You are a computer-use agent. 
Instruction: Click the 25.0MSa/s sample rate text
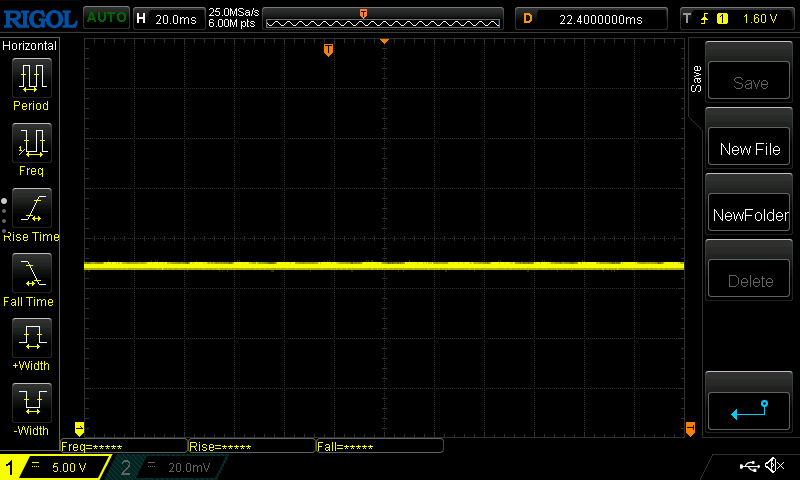[234, 12]
